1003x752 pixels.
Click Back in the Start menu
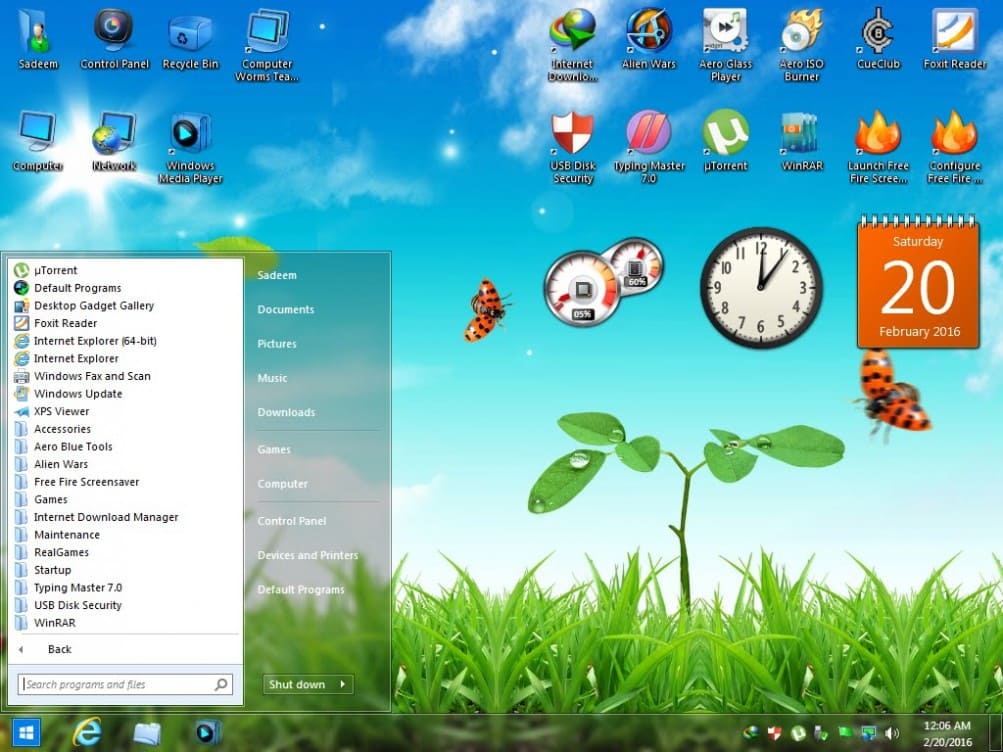click(59, 648)
